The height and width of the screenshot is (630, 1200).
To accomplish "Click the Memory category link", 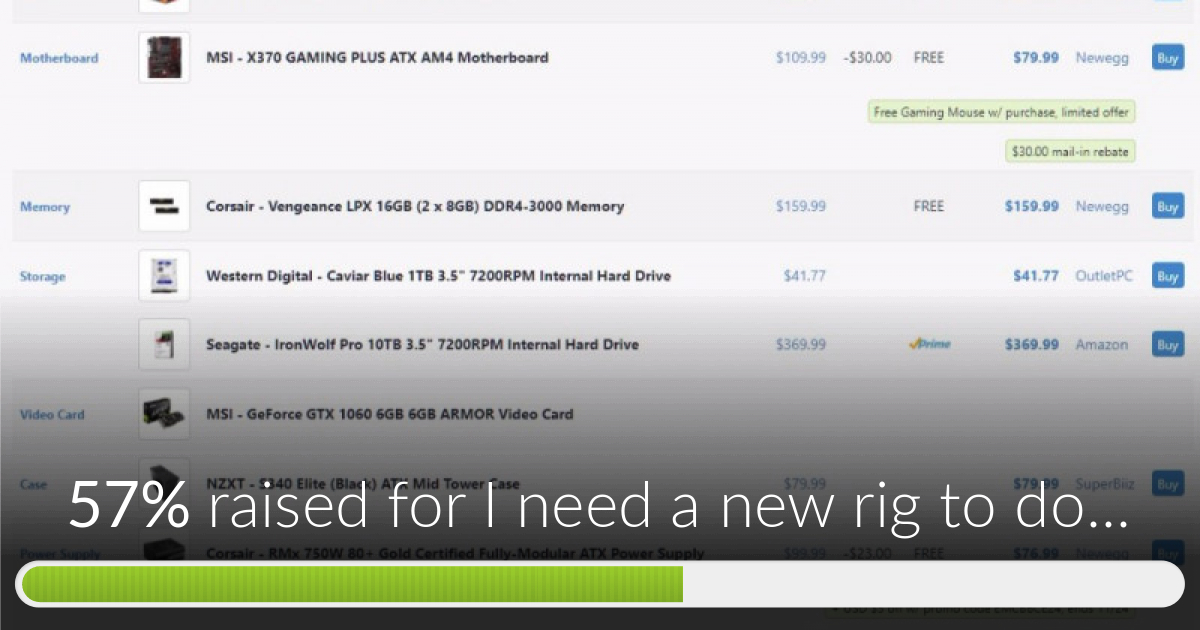I will (x=45, y=207).
